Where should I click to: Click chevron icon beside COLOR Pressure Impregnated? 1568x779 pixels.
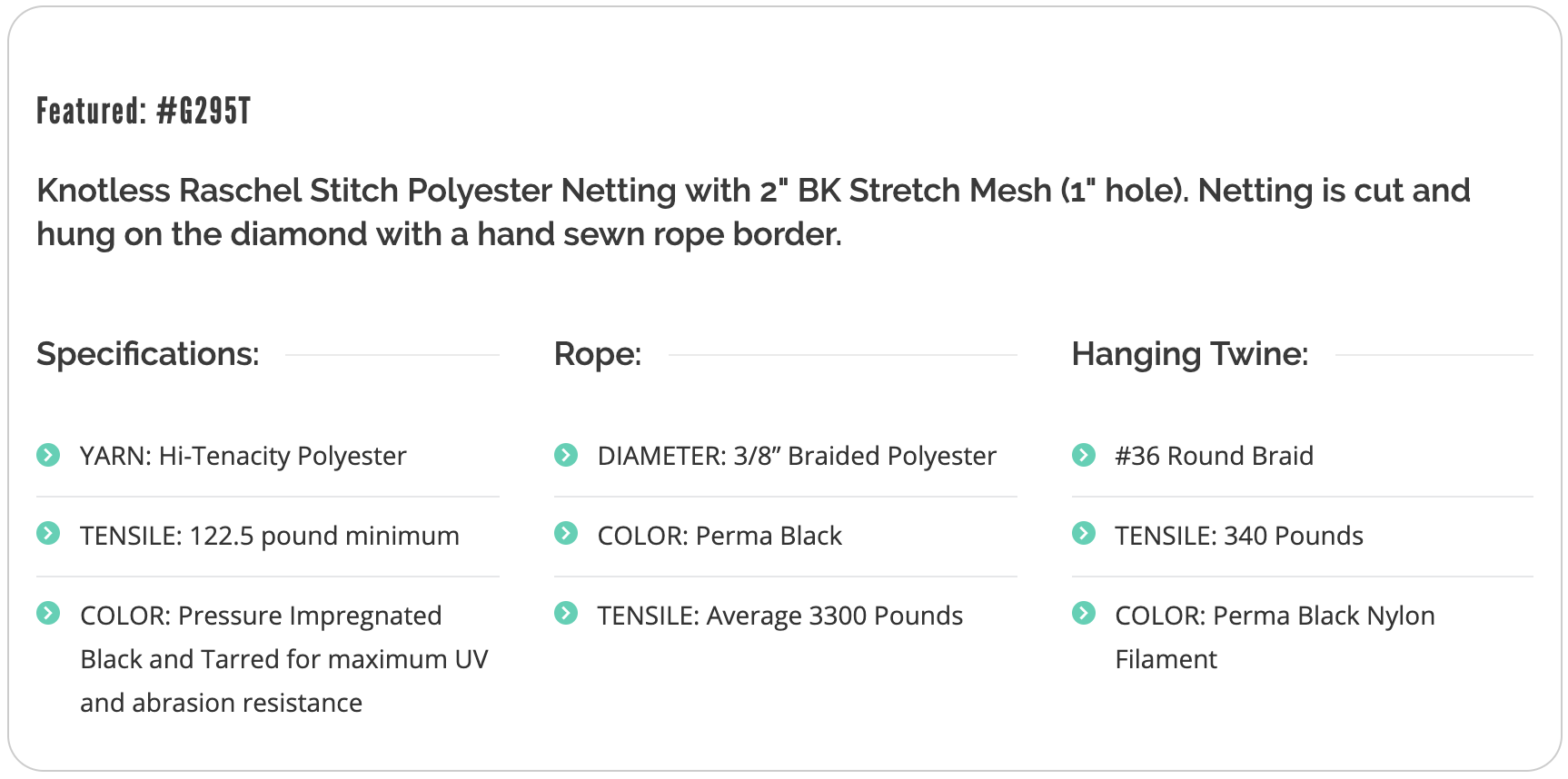[x=48, y=613]
